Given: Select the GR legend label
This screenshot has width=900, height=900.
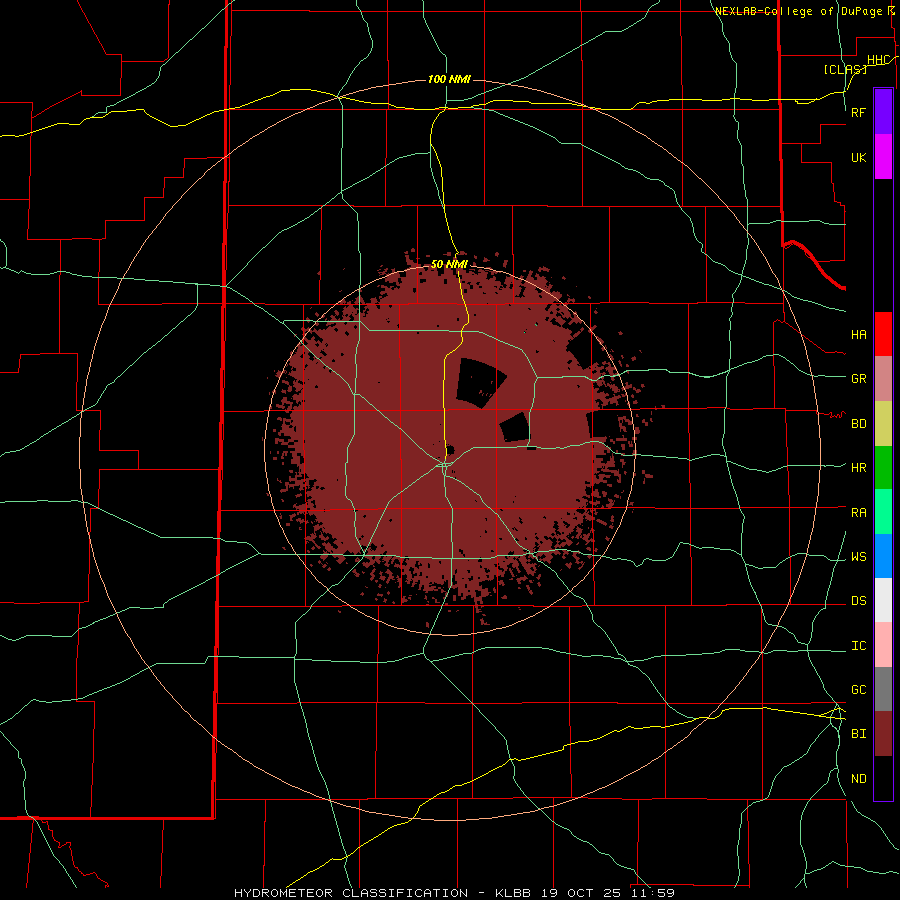Looking at the screenshot, I should click(x=859, y=379).
